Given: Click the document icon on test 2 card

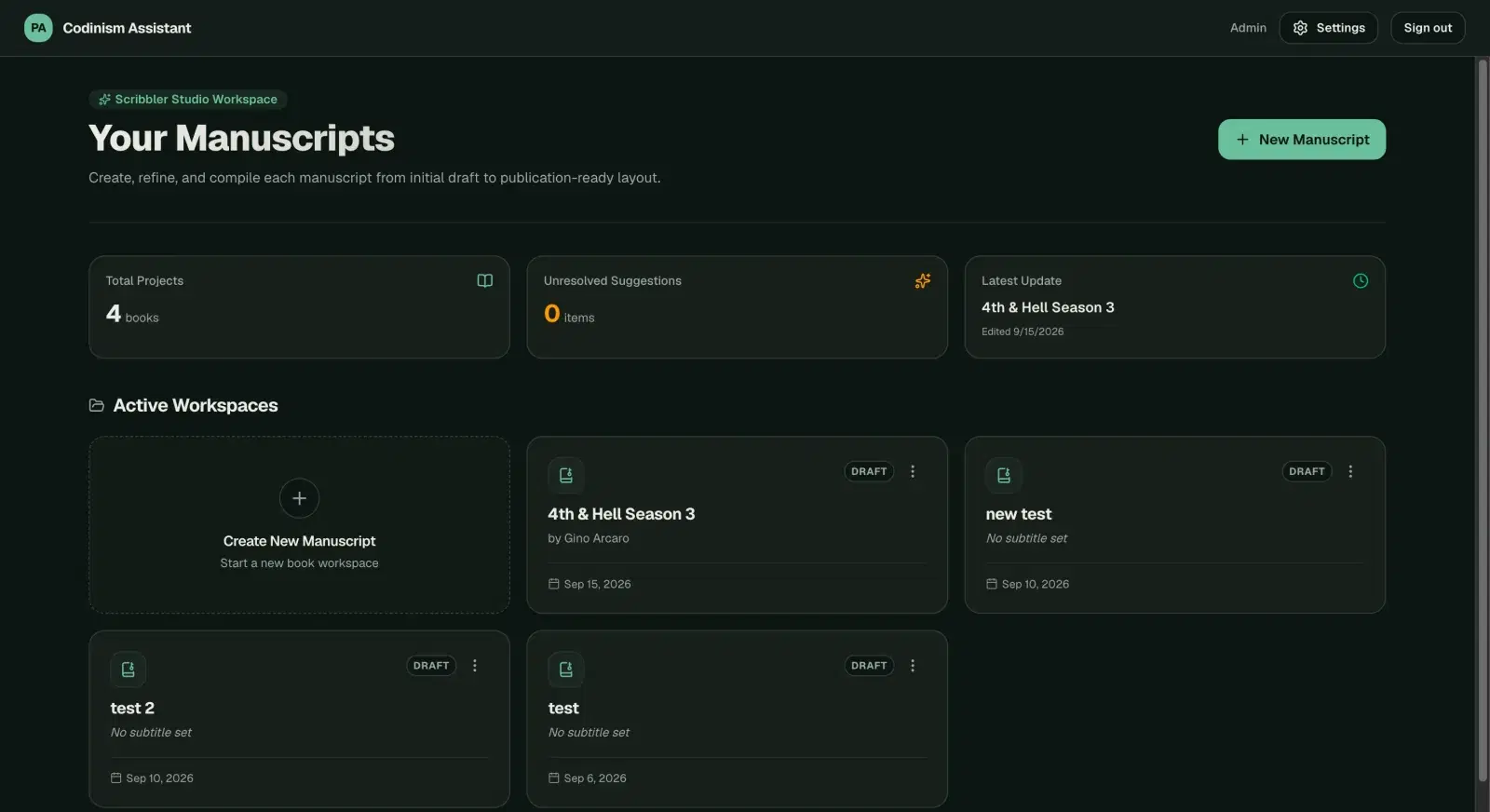Looking at the screenshot, I should click(x=128, y=669).
